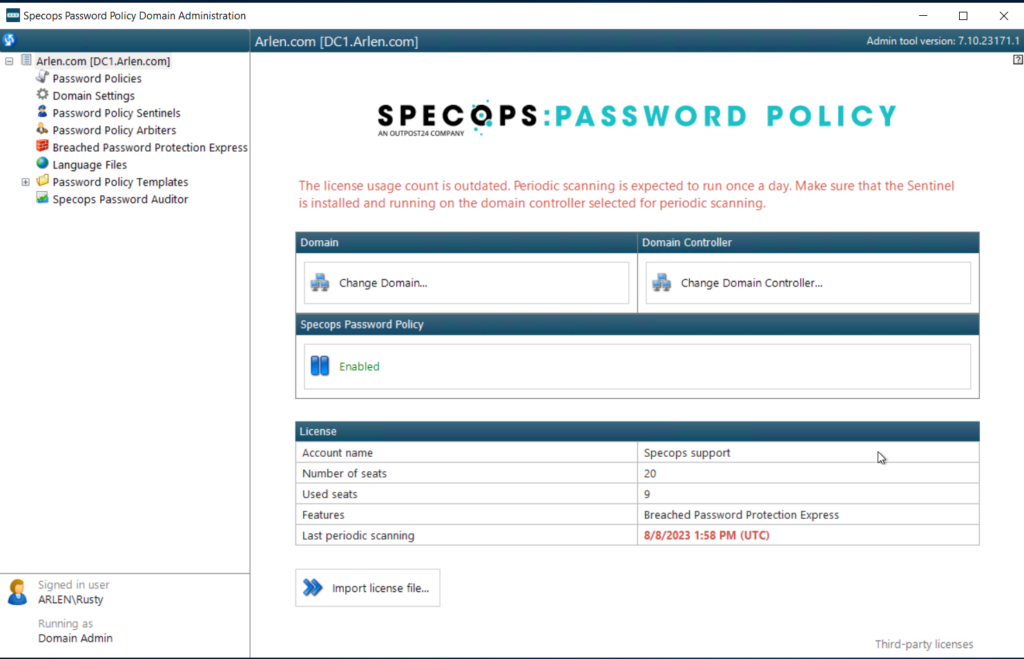Click the help icon at top right
1024x659 pixels.
[x=1017, y=59]
